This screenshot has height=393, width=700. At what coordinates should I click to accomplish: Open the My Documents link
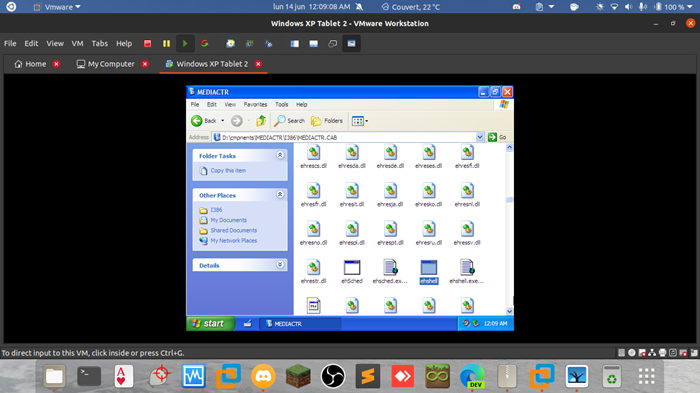(229, 220)
